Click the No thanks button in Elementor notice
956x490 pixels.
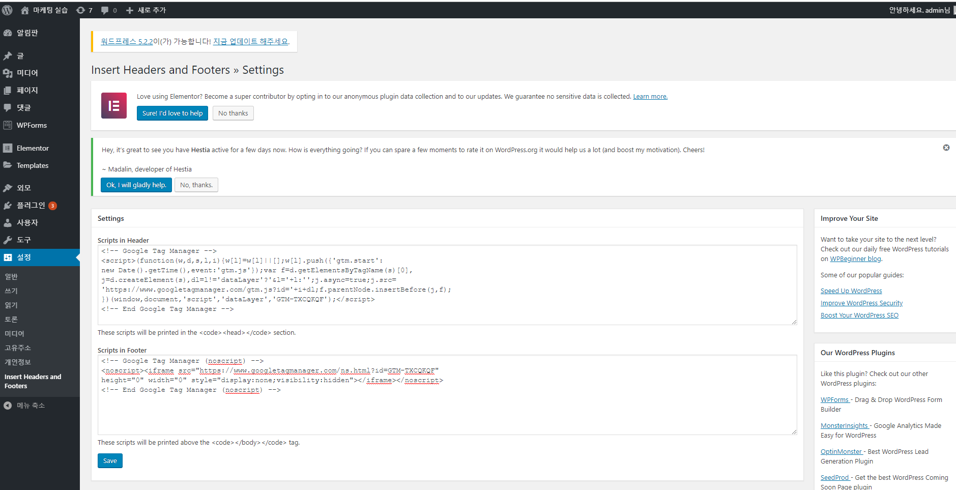coord(233,113)
